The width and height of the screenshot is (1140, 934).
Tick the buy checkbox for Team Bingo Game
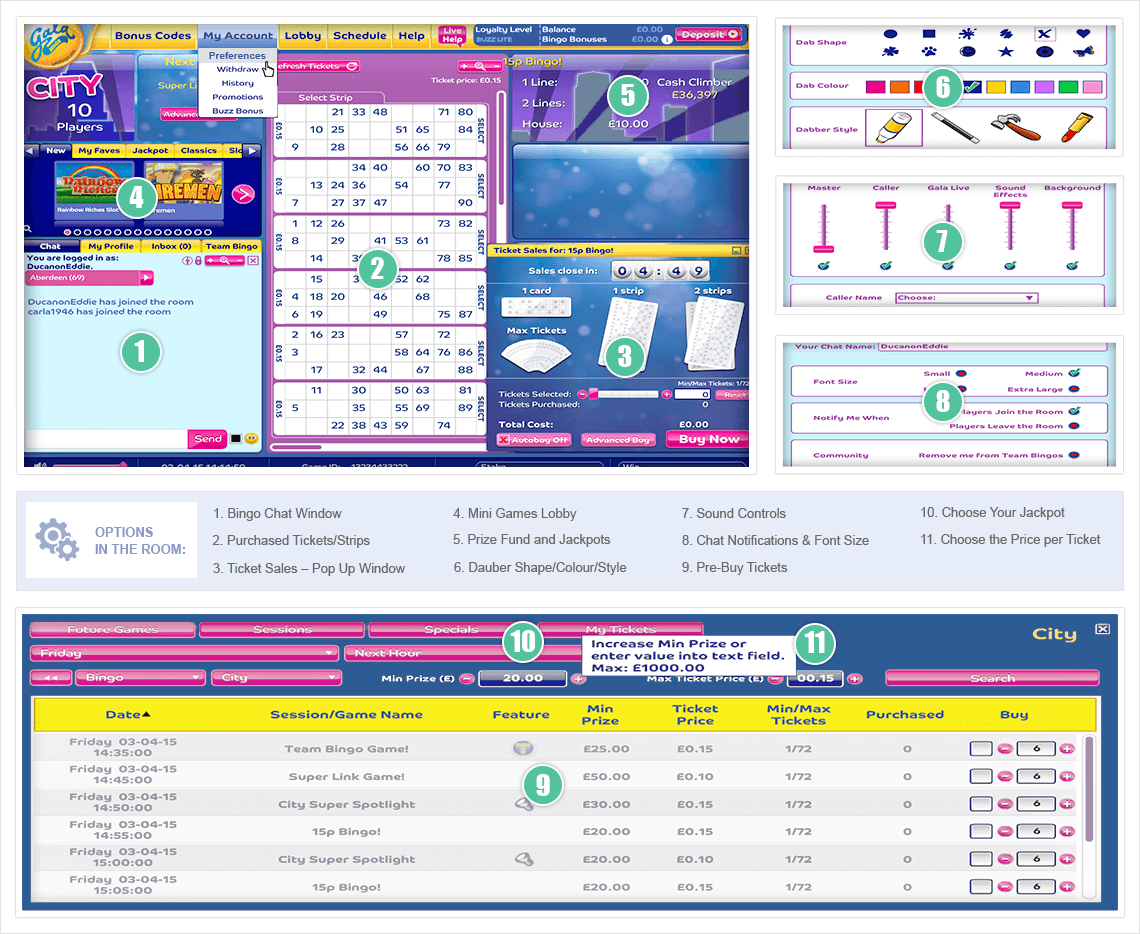pyautogui.click(x=981, y=749)
